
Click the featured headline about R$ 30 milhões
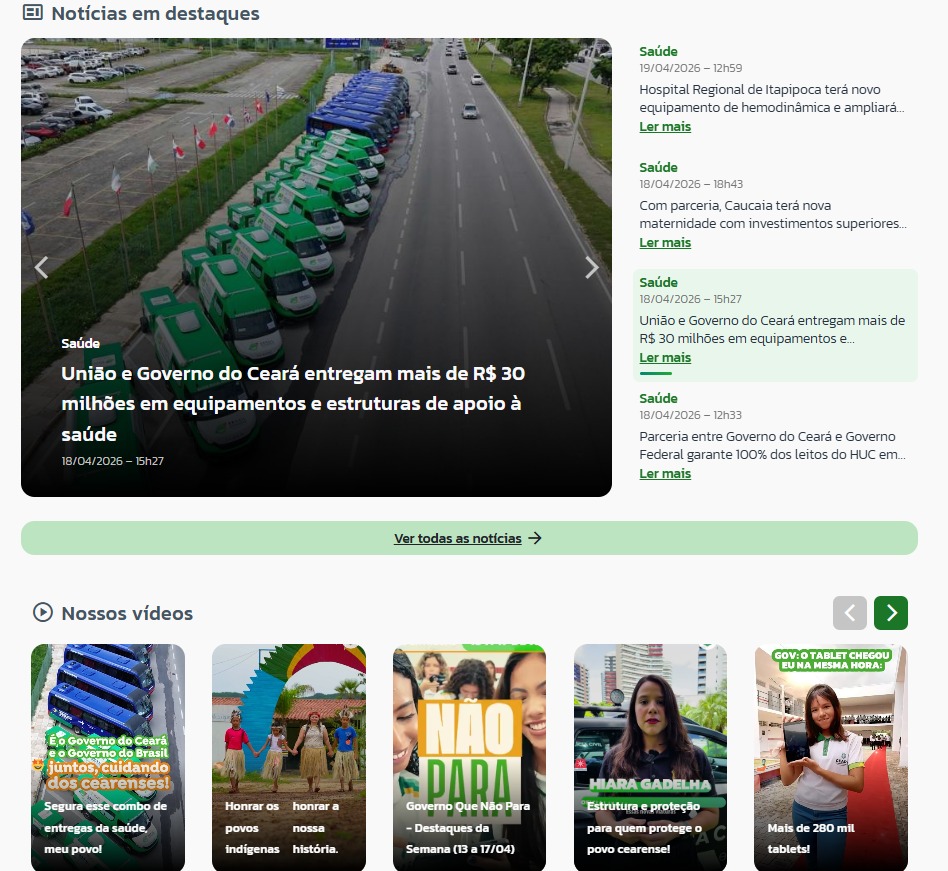293,404
